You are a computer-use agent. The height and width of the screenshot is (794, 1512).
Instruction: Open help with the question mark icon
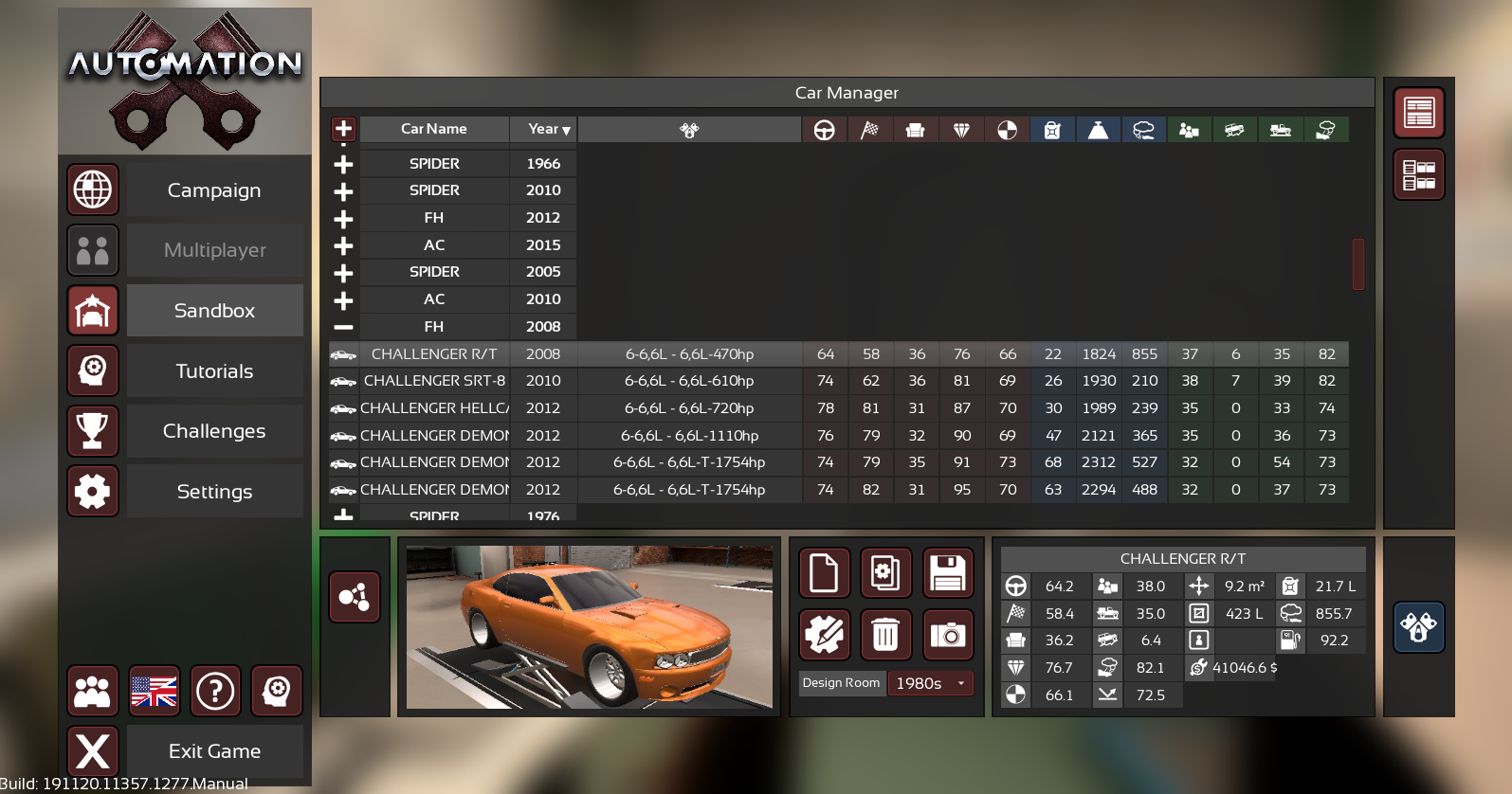tap(215, 691)
